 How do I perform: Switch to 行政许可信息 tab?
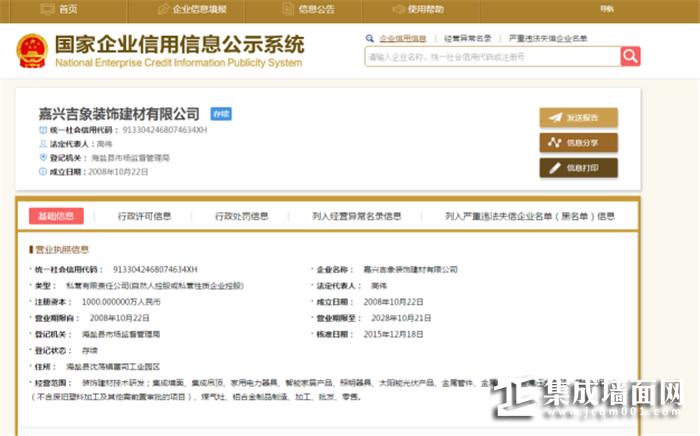point(144,216)
